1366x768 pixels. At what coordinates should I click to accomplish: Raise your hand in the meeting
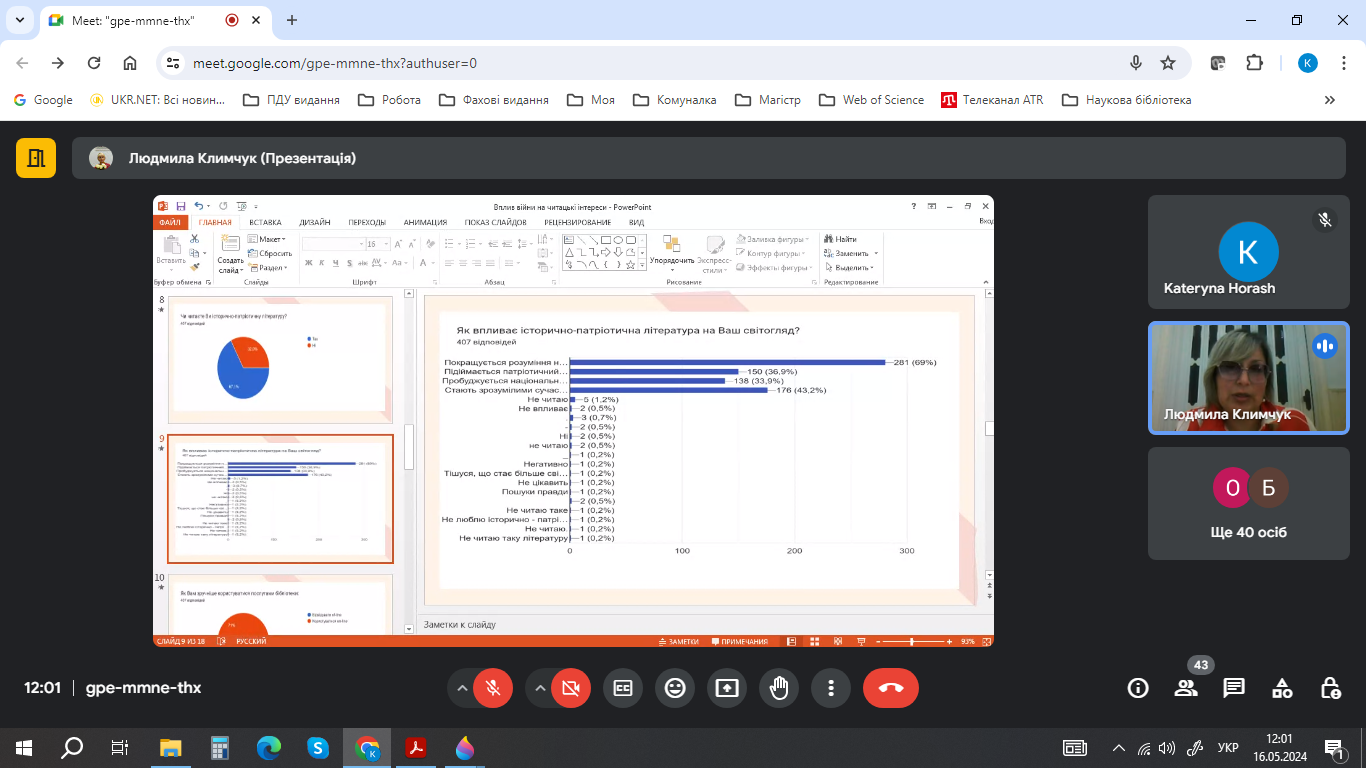point(779,688)
